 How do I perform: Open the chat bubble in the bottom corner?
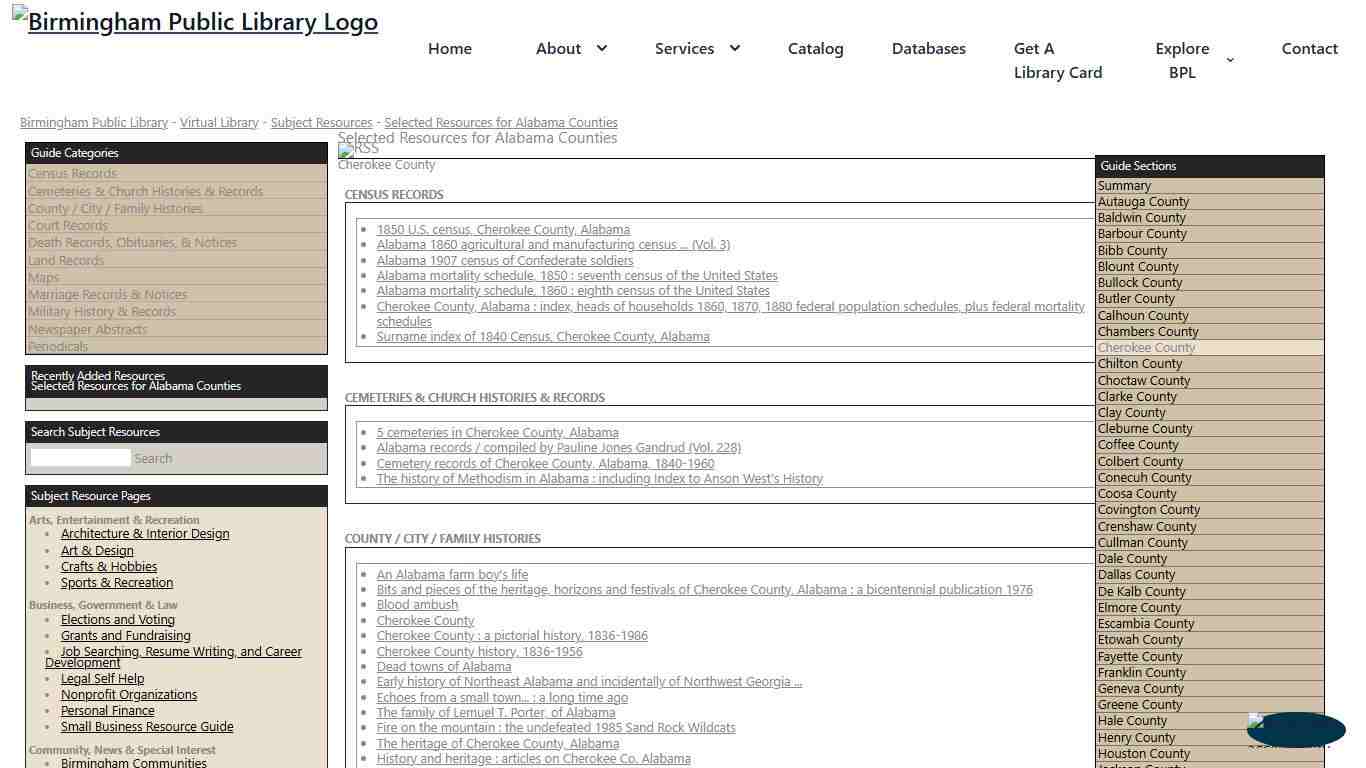(x=1294, y=730)
